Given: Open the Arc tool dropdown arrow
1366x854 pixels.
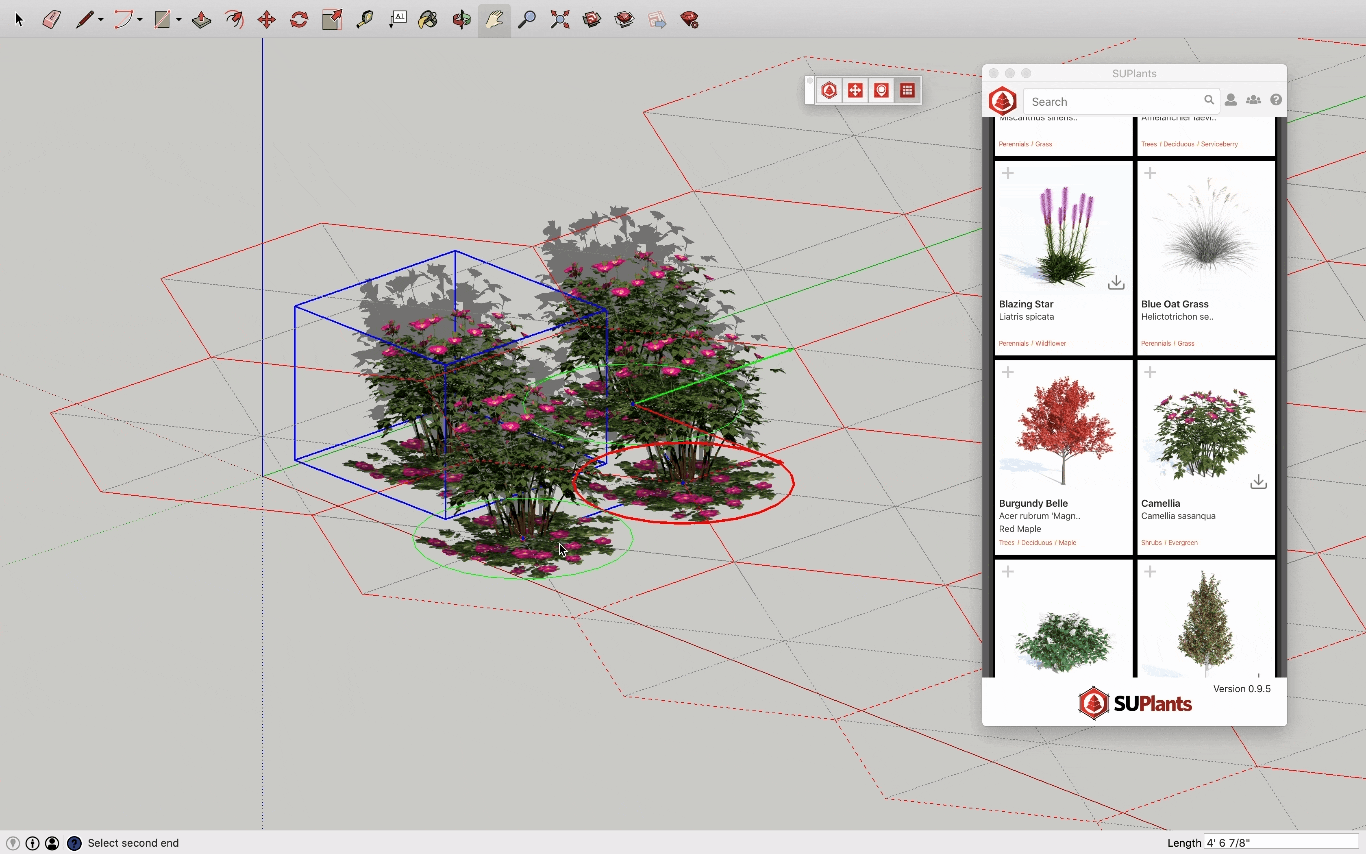Looking at the screenshot, I should (138, 18).
